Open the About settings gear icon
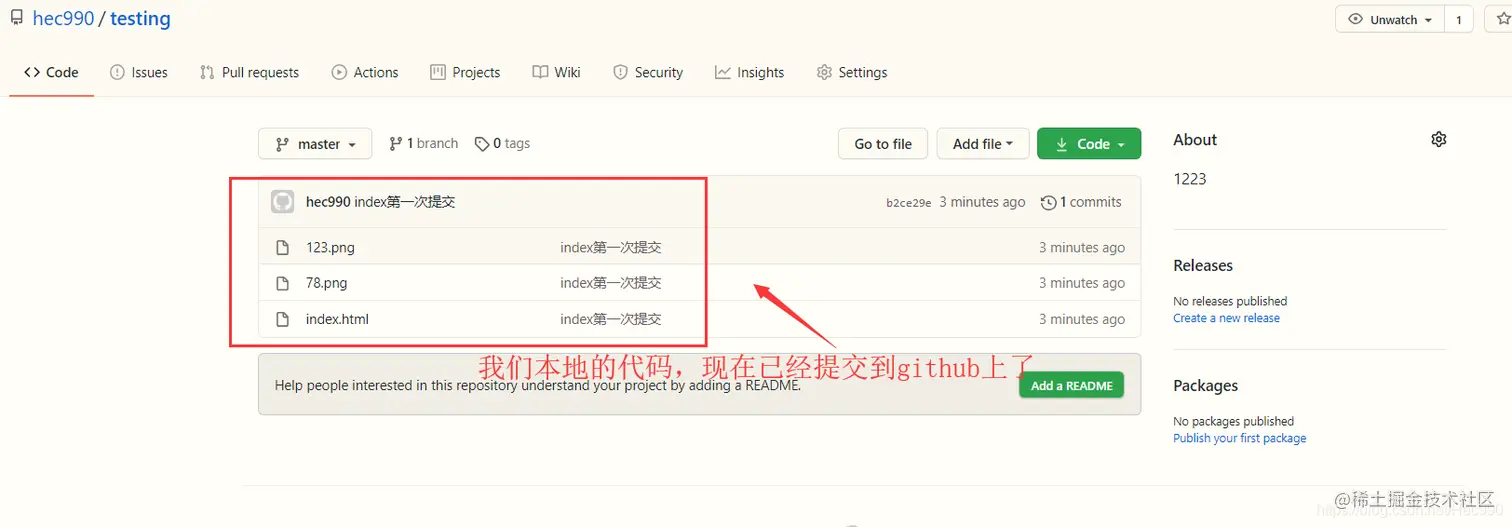Image resolution: width=1512 pixels, height=527 pixels. [x=1439, y=139]
